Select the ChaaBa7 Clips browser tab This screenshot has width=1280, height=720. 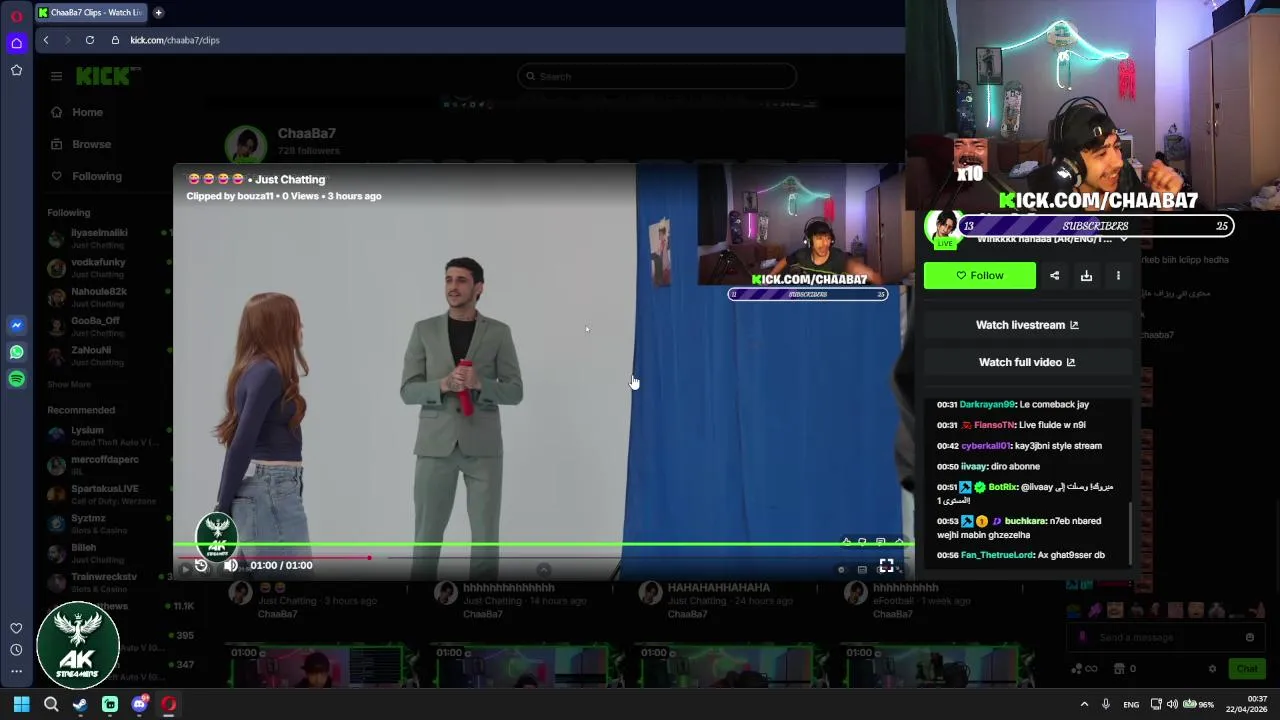point(90,12)
